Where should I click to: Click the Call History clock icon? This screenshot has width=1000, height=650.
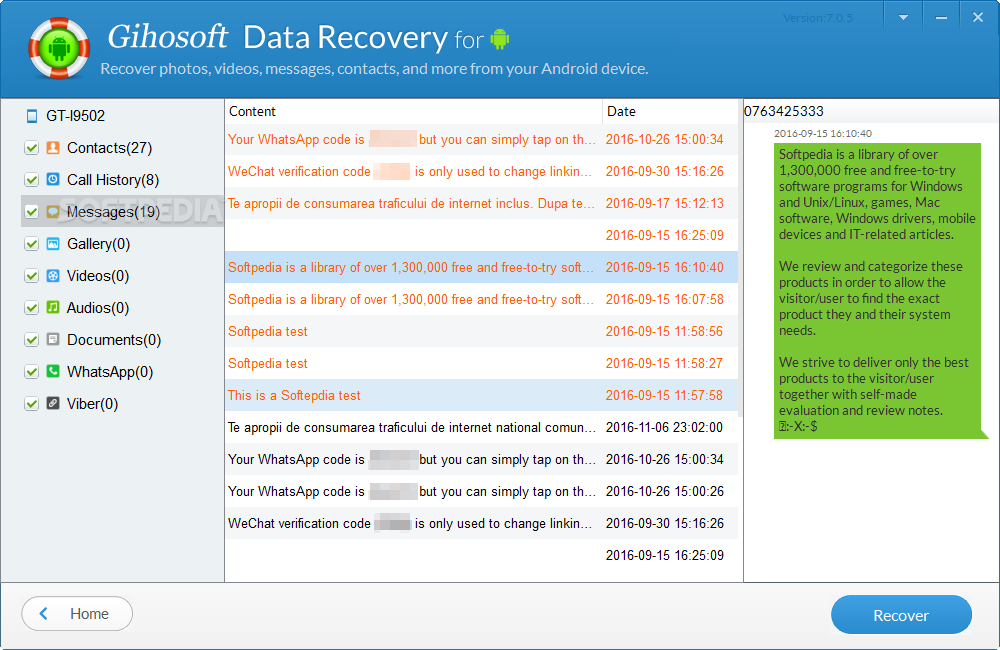[x=54, y=180]
